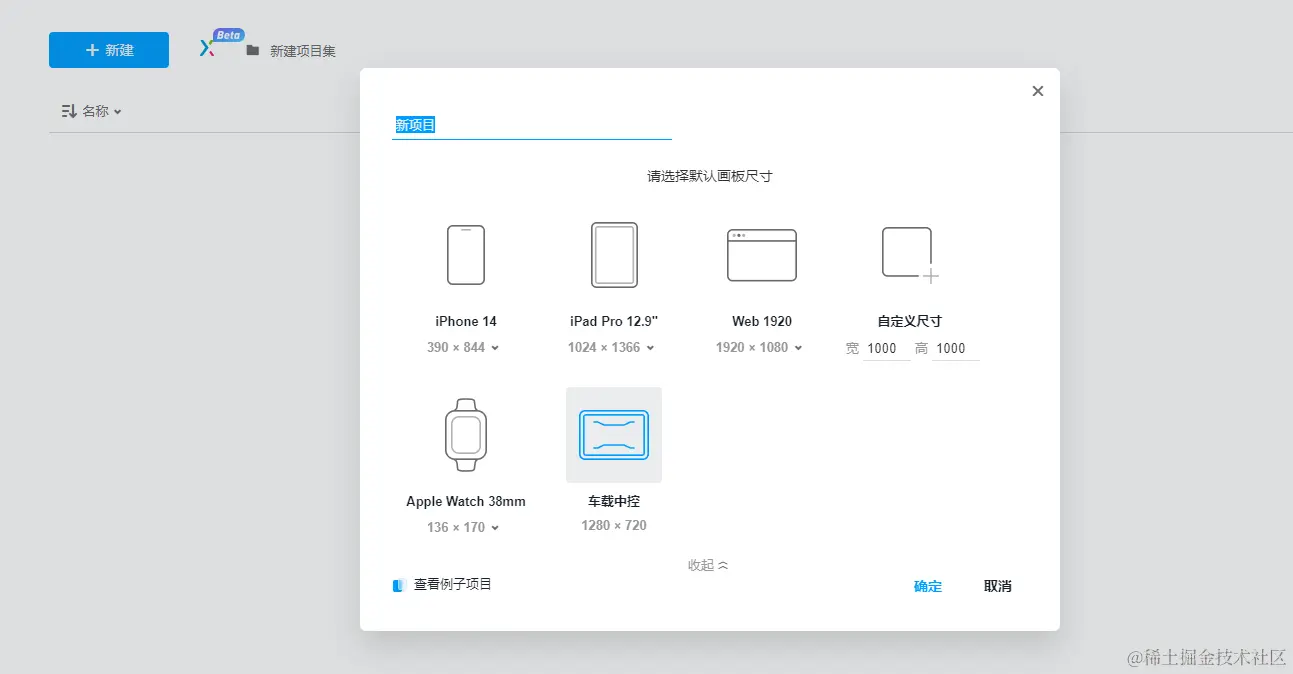The image size is (1293, 674).
Task: Click the sort icon beside 名称
Action: [x=69, y=111]
